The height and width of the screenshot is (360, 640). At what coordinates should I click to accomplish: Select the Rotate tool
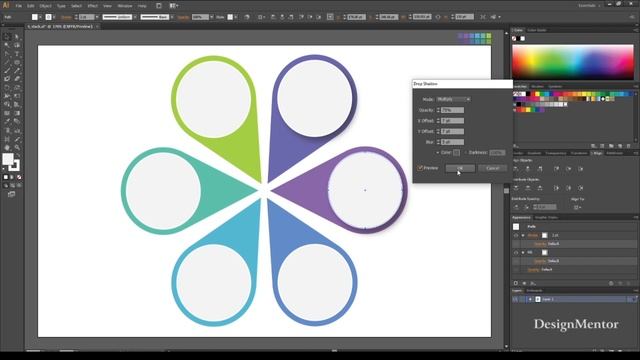pos(7,87)
